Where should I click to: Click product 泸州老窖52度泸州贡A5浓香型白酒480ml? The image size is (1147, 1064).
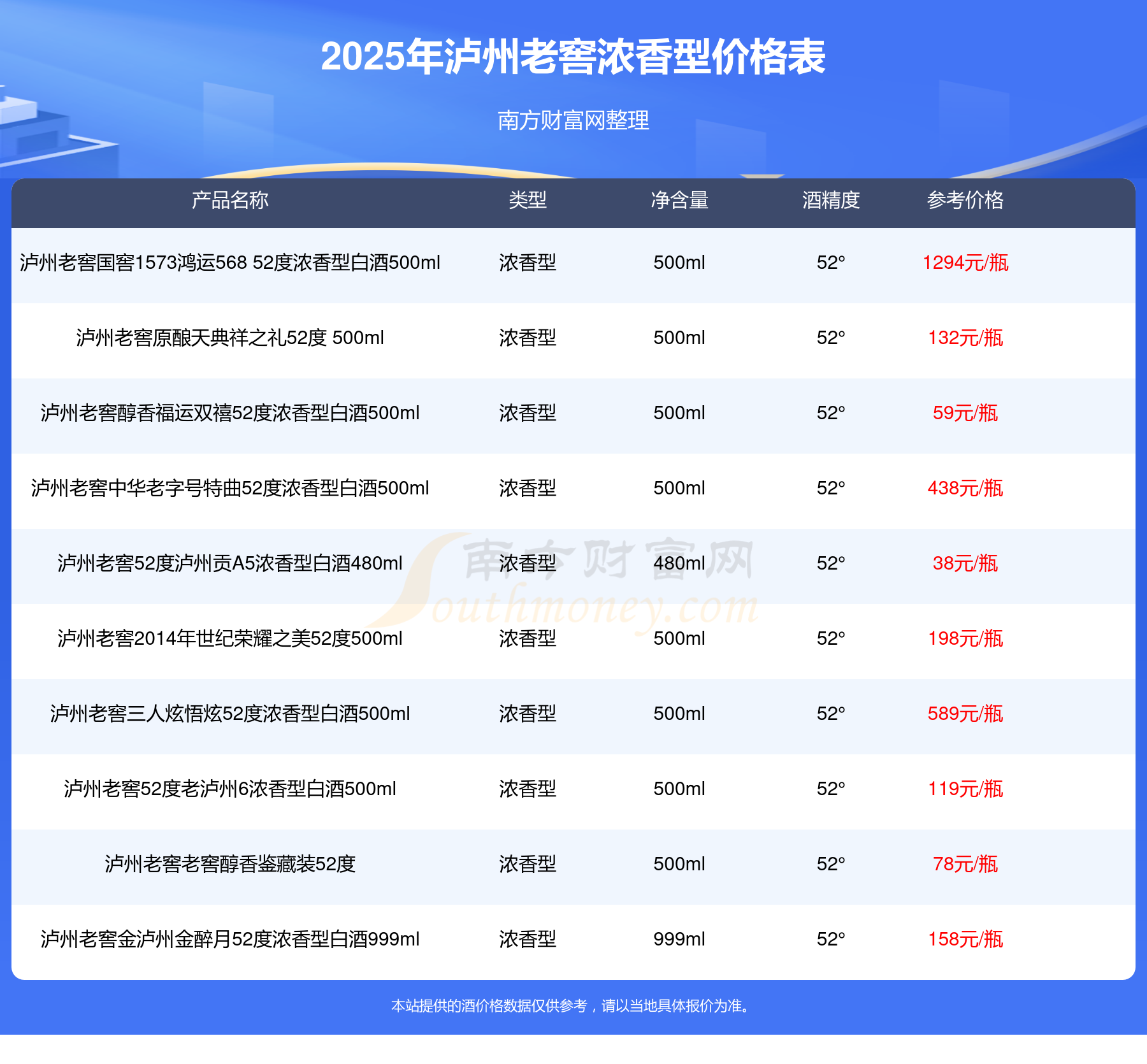click(x=230, y=563)
